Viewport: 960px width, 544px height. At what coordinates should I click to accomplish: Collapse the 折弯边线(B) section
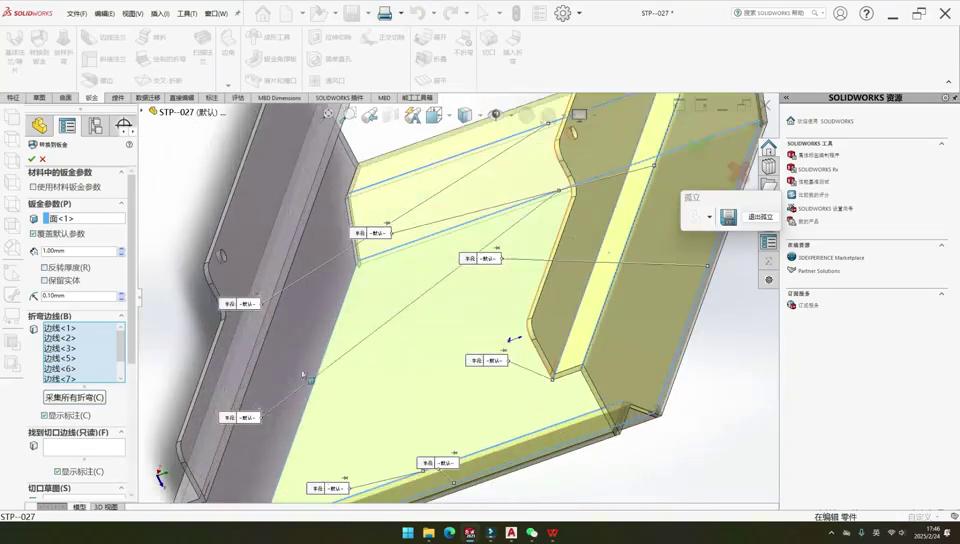(x=122, y=316)
